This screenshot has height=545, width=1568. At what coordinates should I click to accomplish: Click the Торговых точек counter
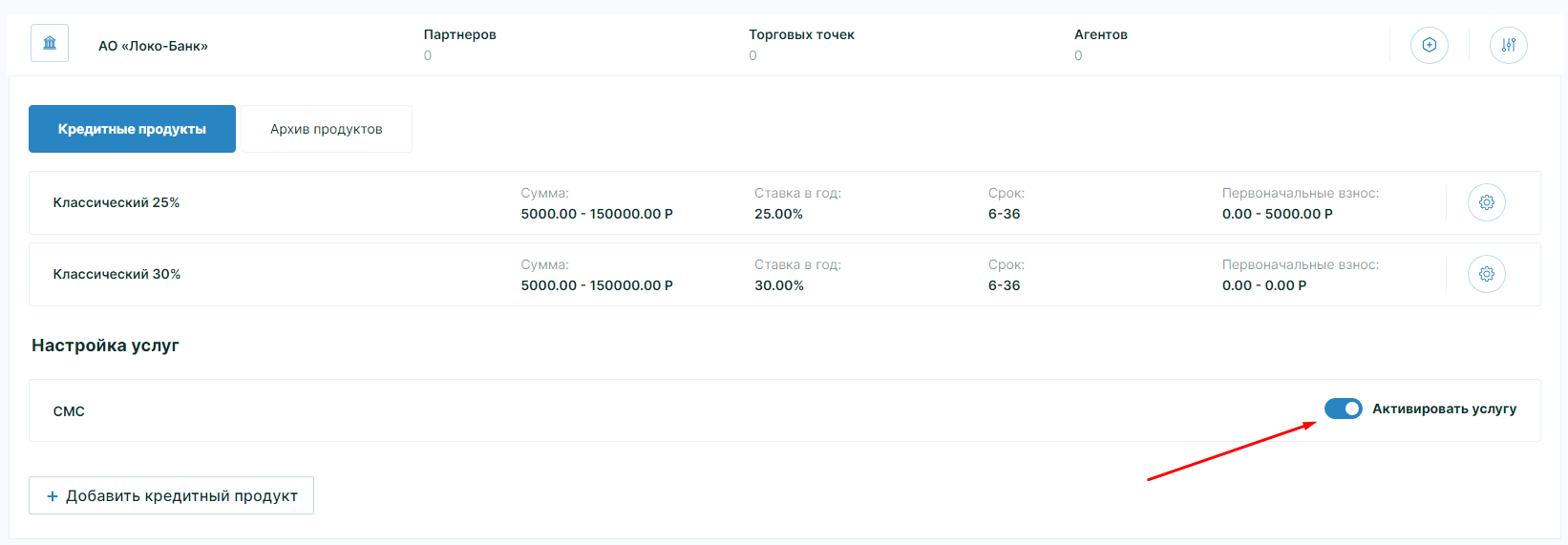[801, 44]
